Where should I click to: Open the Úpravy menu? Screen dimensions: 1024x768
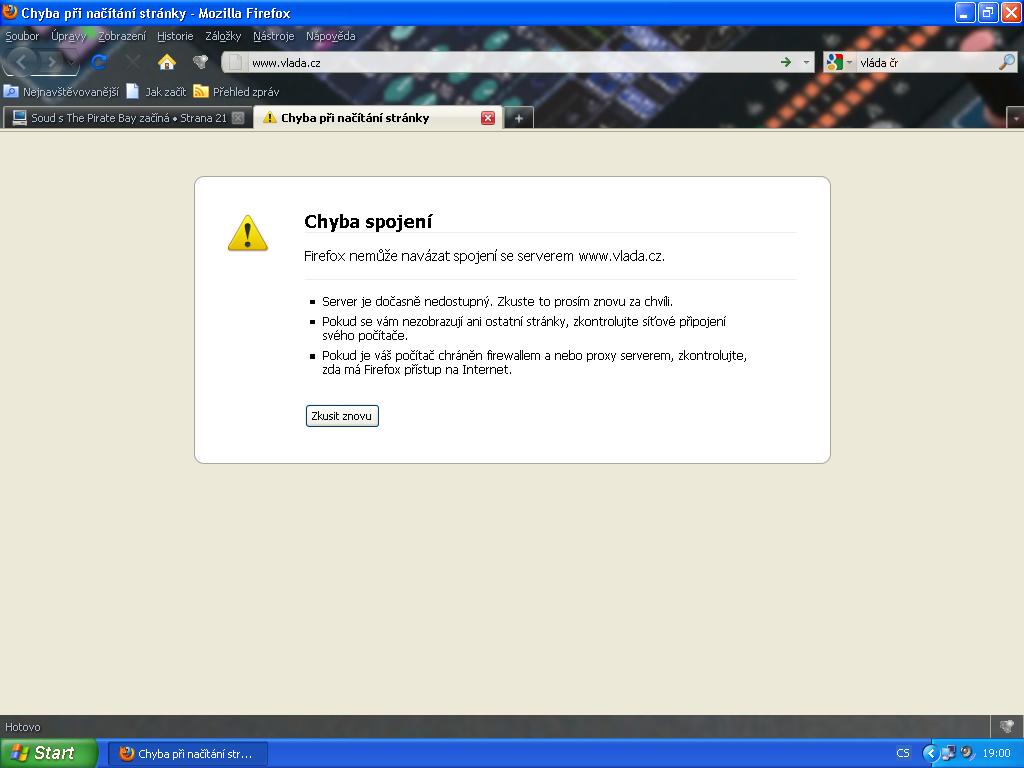point(69,36)
